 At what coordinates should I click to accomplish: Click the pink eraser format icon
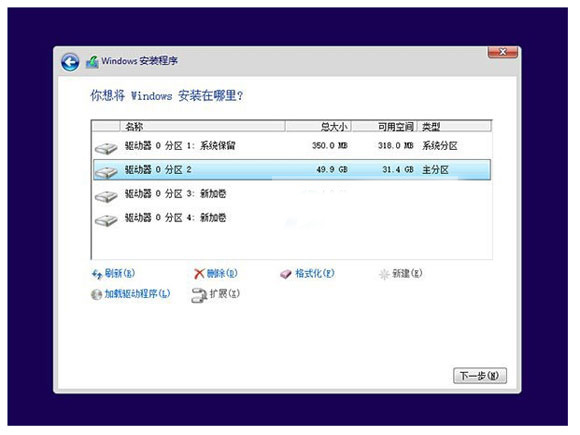286,274
